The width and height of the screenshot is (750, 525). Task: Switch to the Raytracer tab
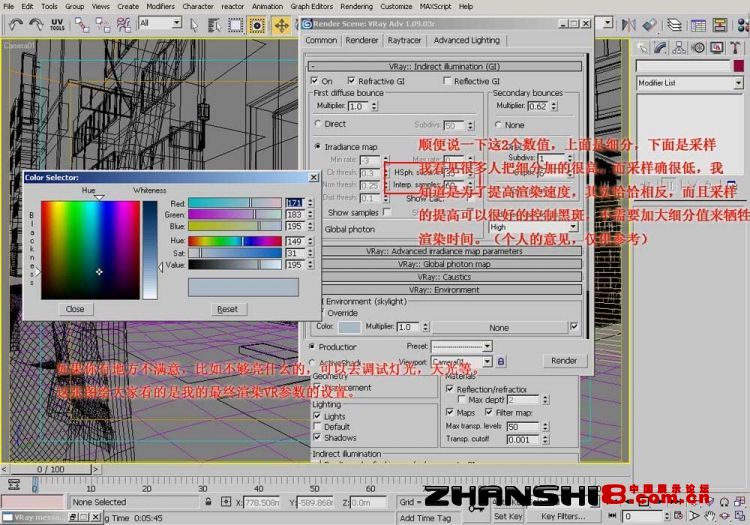coord(404,41)
